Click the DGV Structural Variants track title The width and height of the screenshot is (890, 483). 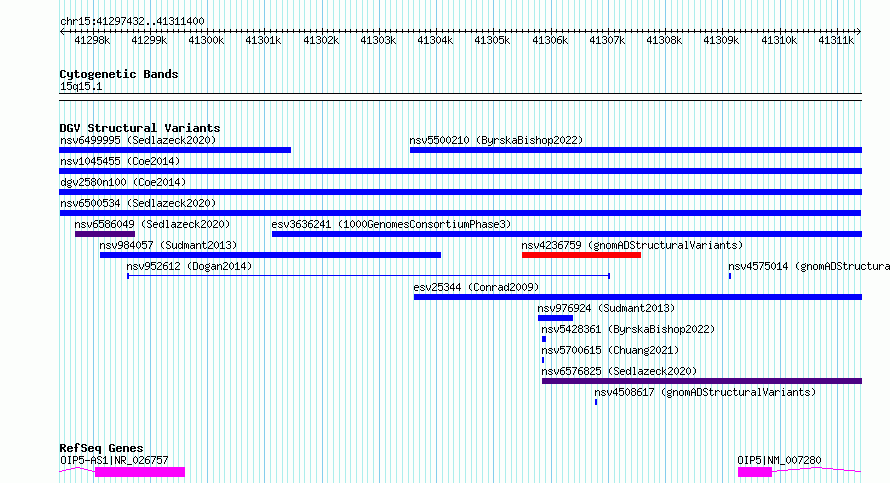pyautogui.click(x=140, y=128)
